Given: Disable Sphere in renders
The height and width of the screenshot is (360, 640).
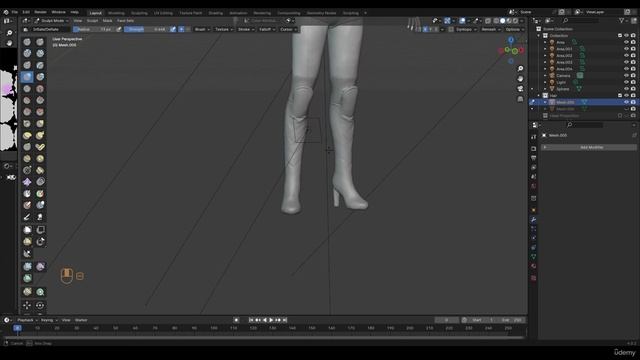Looking at the screenshot, I should pos(633,89).
